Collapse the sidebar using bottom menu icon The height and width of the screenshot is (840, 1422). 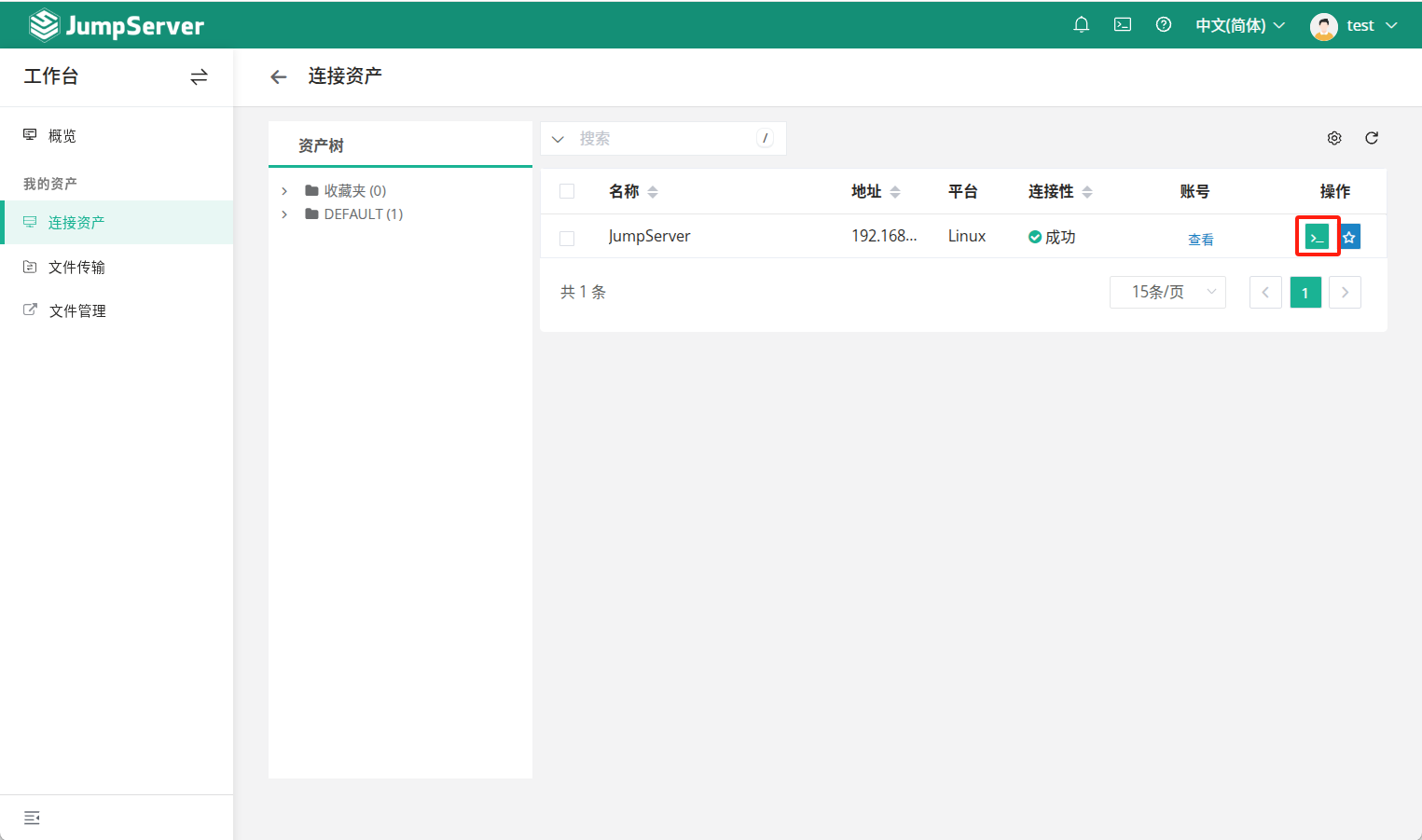click(32, 818)
